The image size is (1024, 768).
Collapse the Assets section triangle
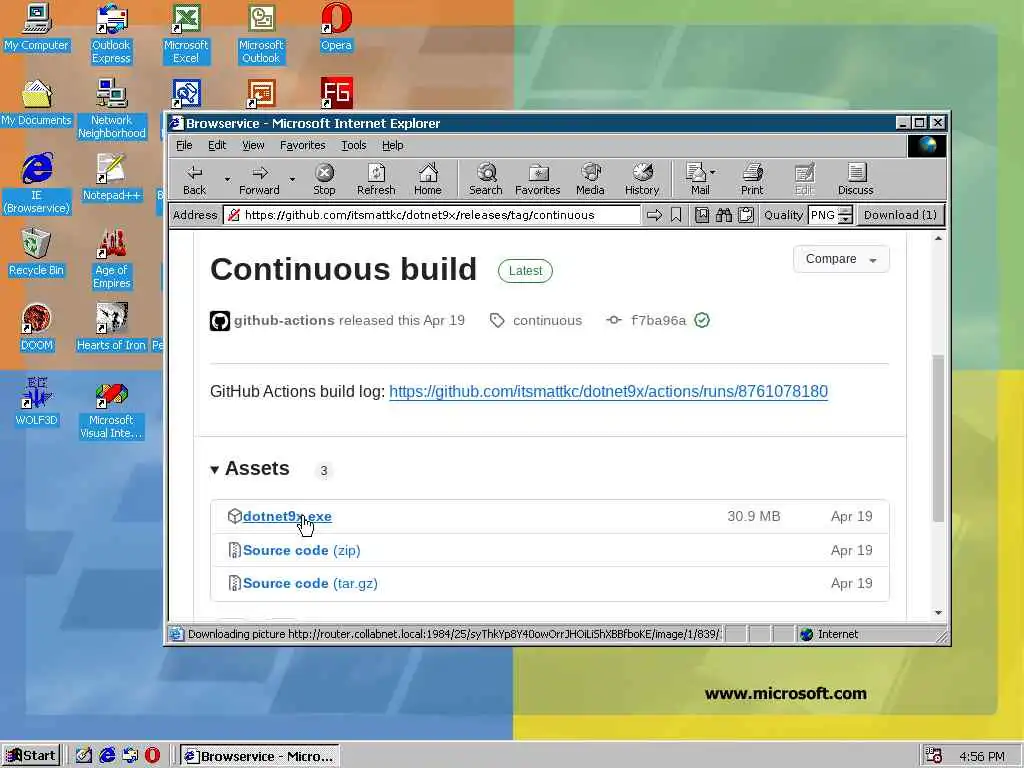pos(214,470)
